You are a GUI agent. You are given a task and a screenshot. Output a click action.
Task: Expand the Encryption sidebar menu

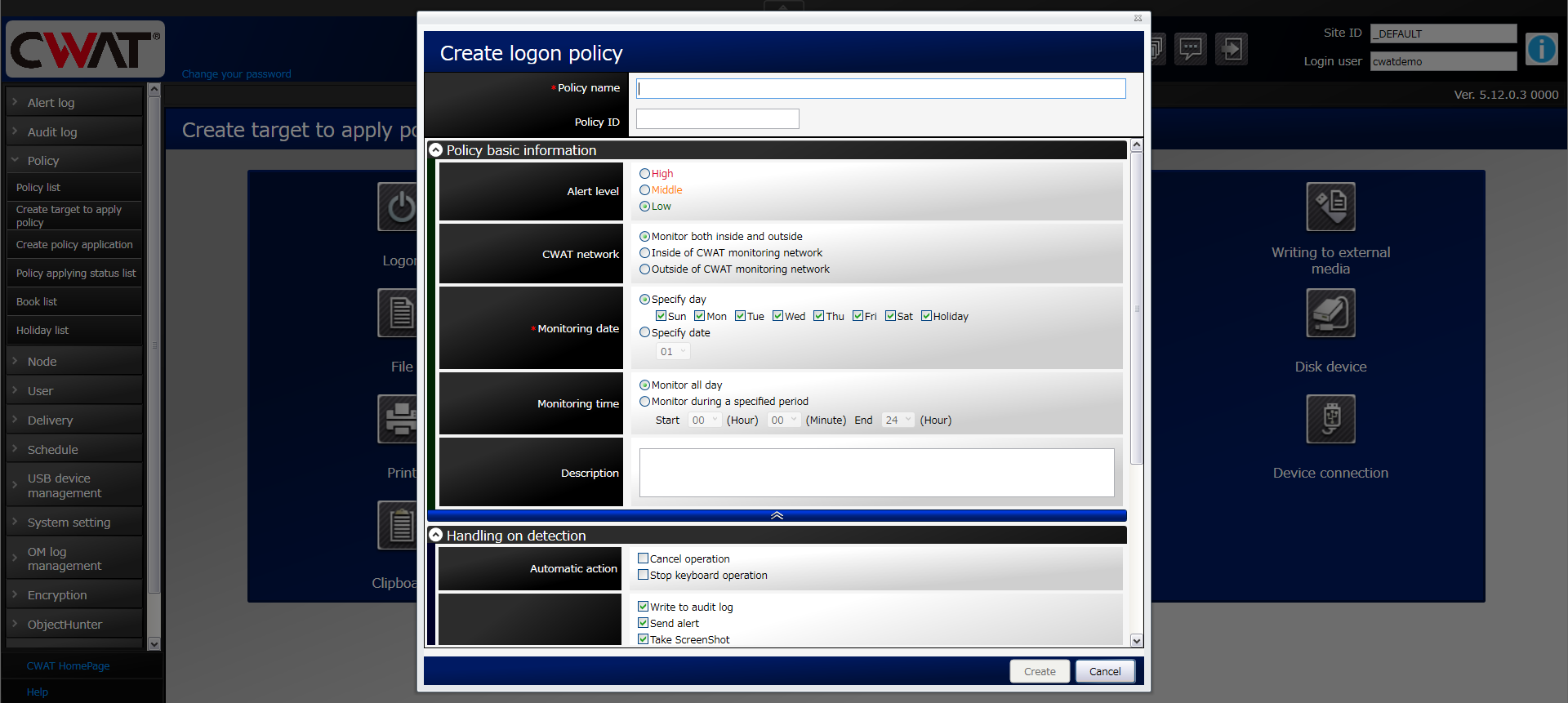click(74, 595)
